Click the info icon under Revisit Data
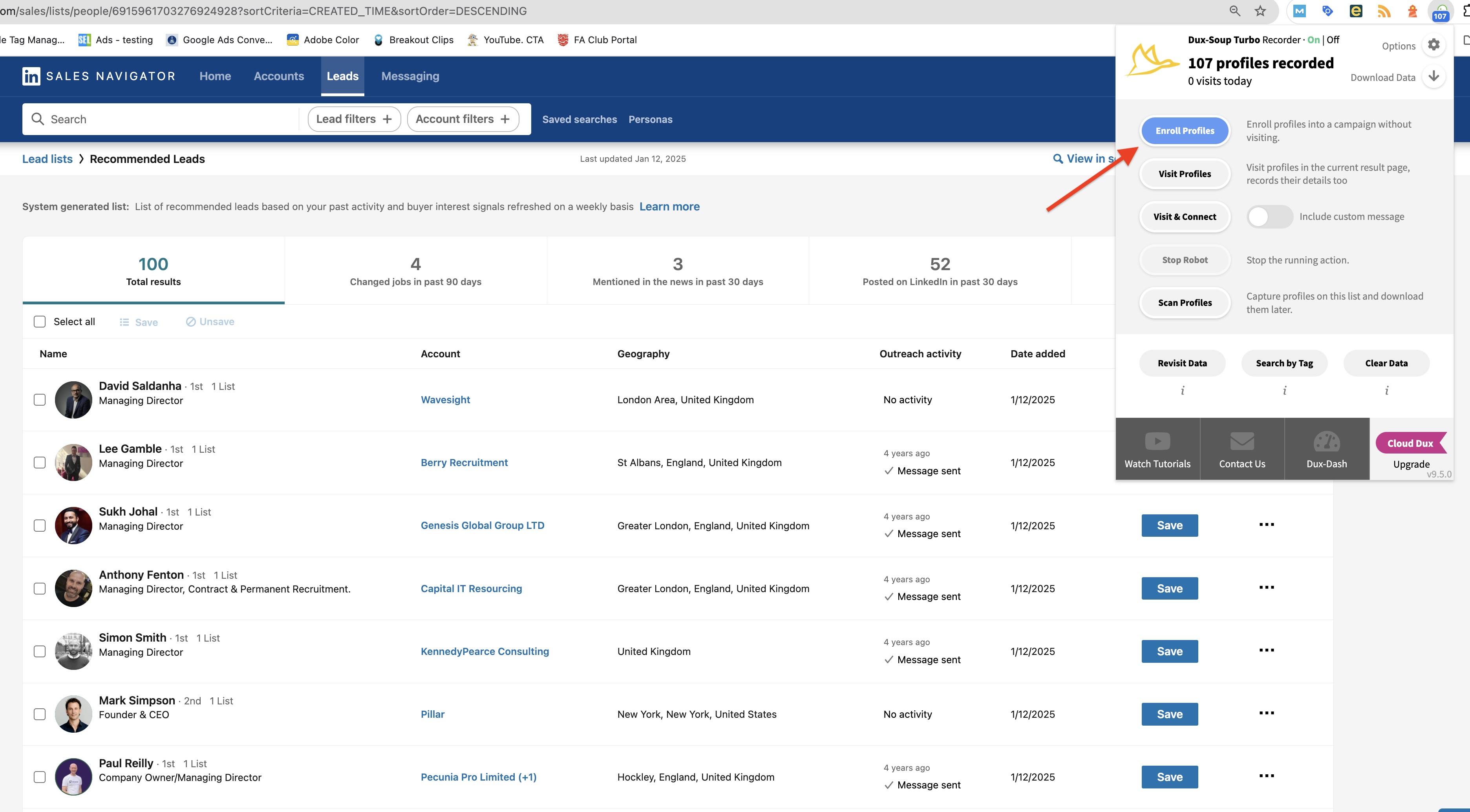The width and height of the screenshot is (1470, 812). click(x=1182, y=390)
